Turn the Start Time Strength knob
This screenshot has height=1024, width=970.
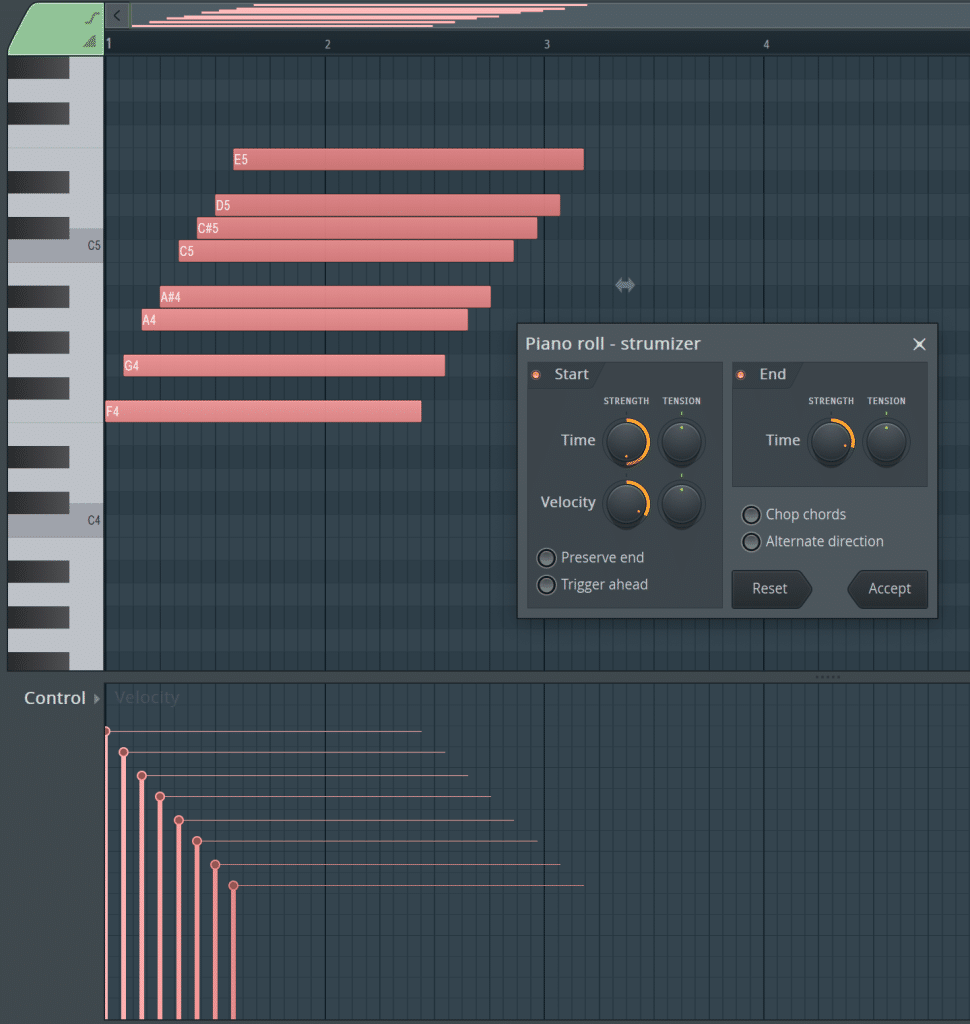[x=627, y=441]
